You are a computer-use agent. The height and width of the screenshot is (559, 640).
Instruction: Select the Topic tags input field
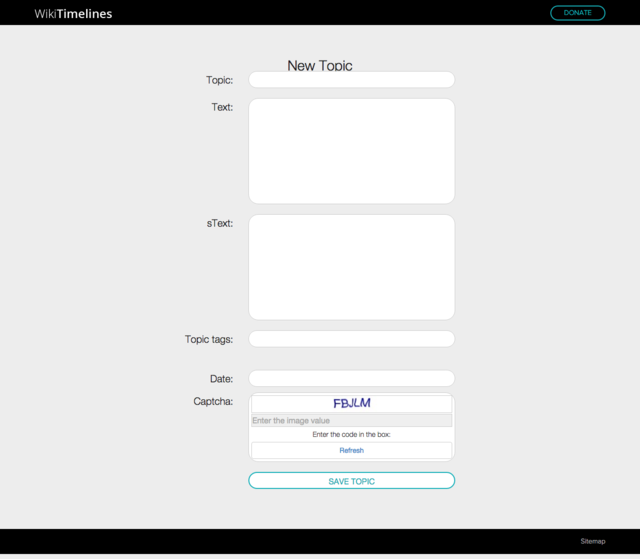351,339
